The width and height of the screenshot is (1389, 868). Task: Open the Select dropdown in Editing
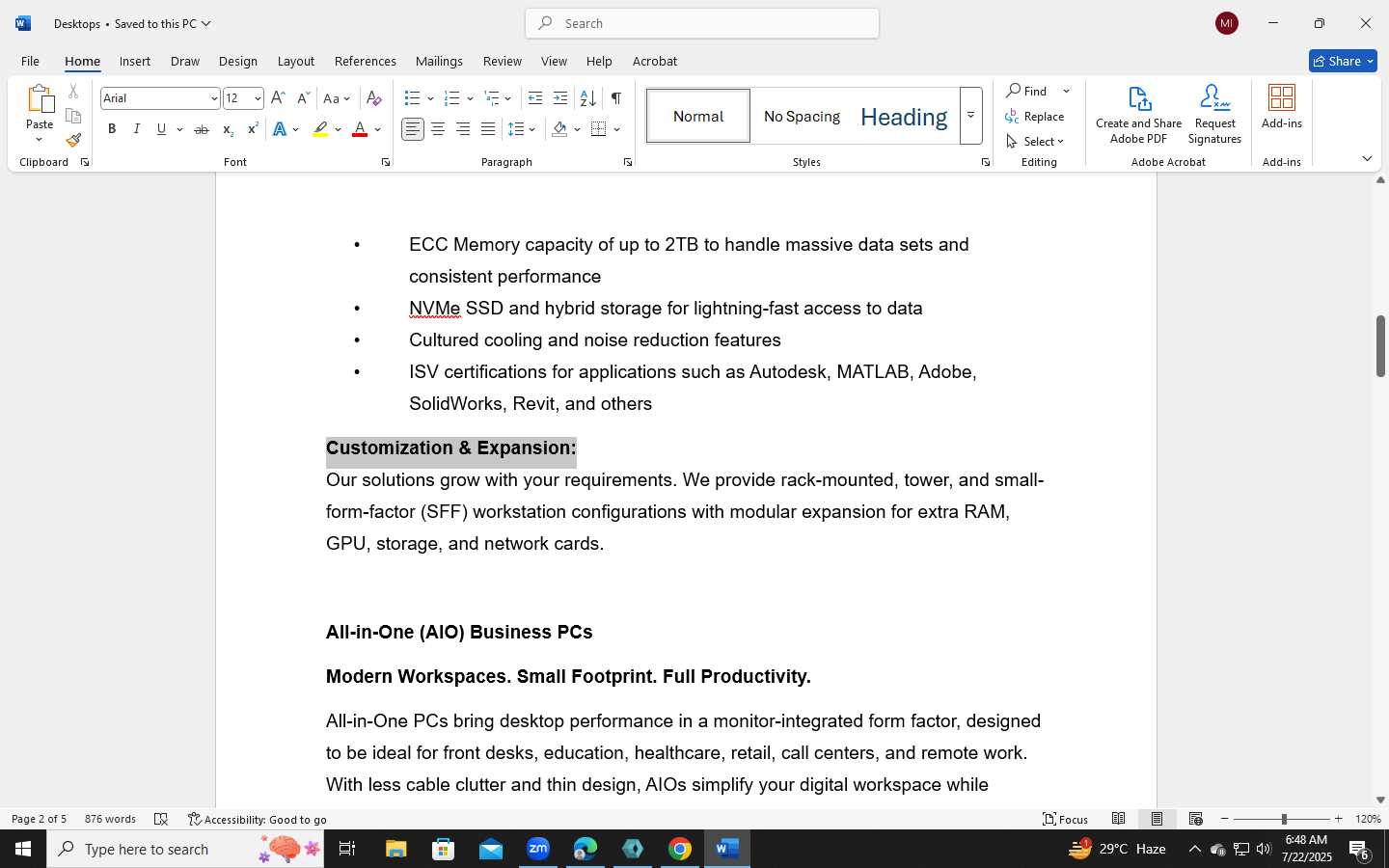pyautogui.click(x=1035, y=141)
